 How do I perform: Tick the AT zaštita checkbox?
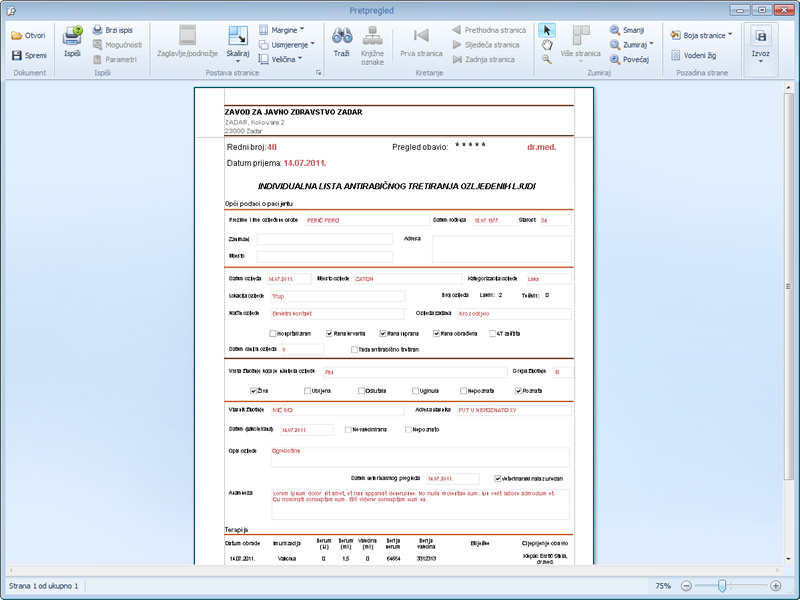tap(492, 334)
